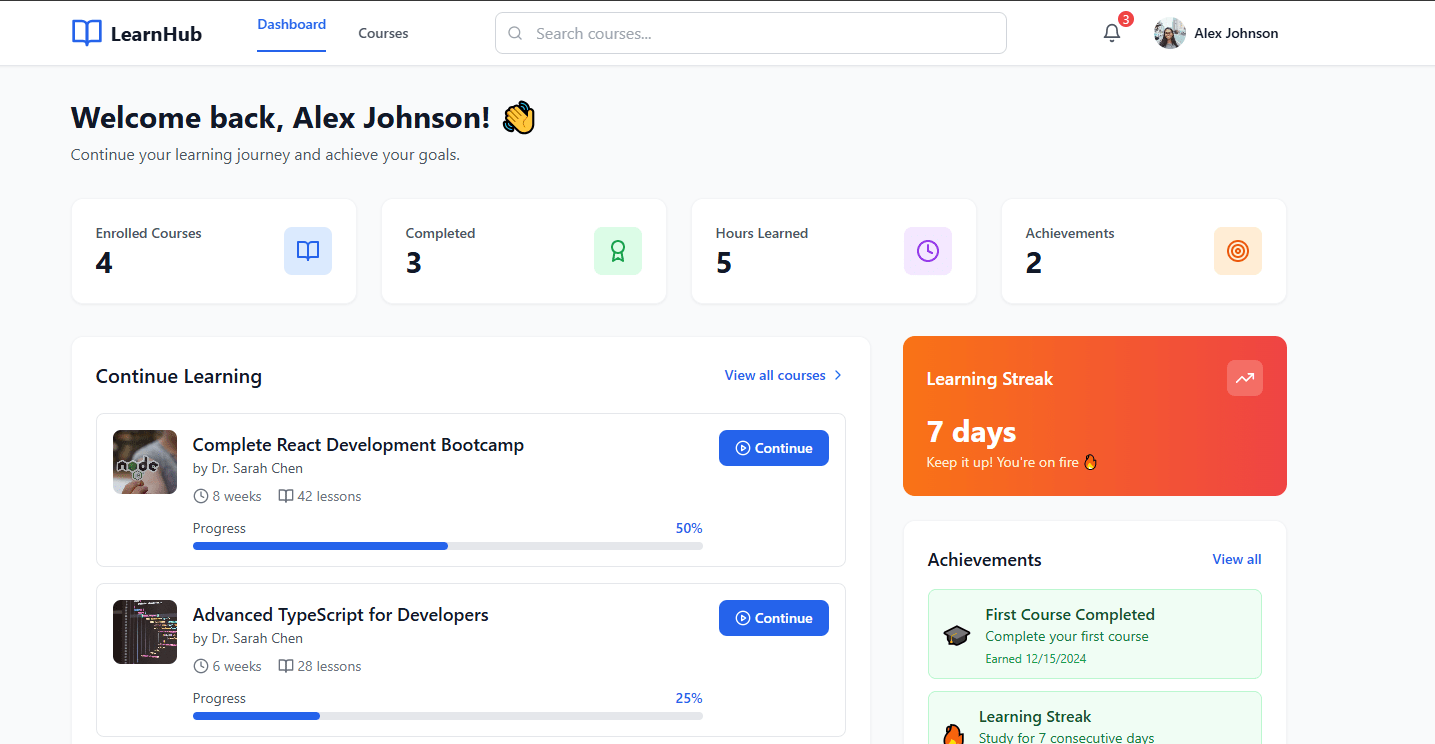The height and width of the screenshot is (744, 1435).
Task: Click the Enrolled Courses book icon
Action: 307,251
